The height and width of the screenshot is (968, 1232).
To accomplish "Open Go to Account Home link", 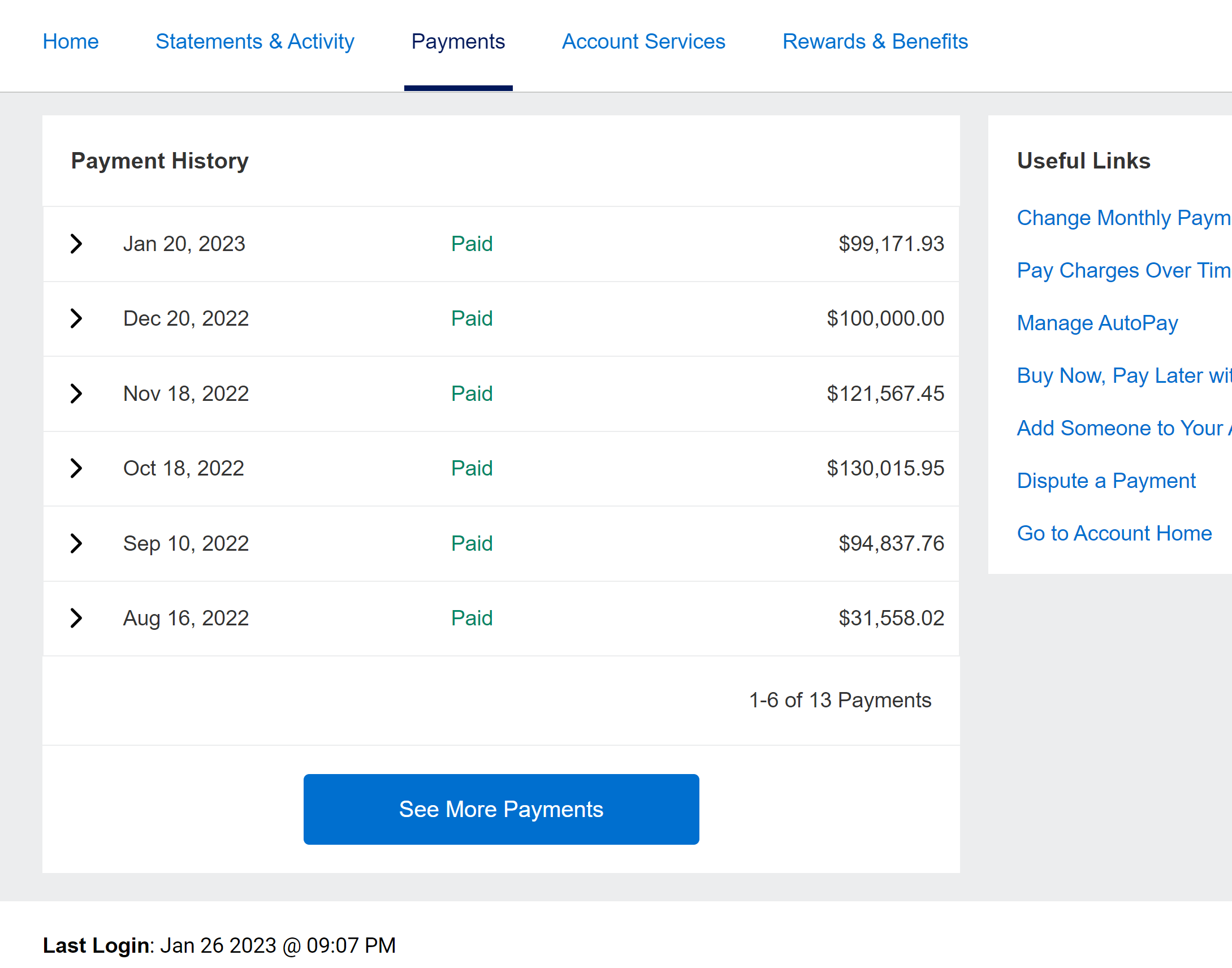I will pyautogui.click(x=1114, y=533).
